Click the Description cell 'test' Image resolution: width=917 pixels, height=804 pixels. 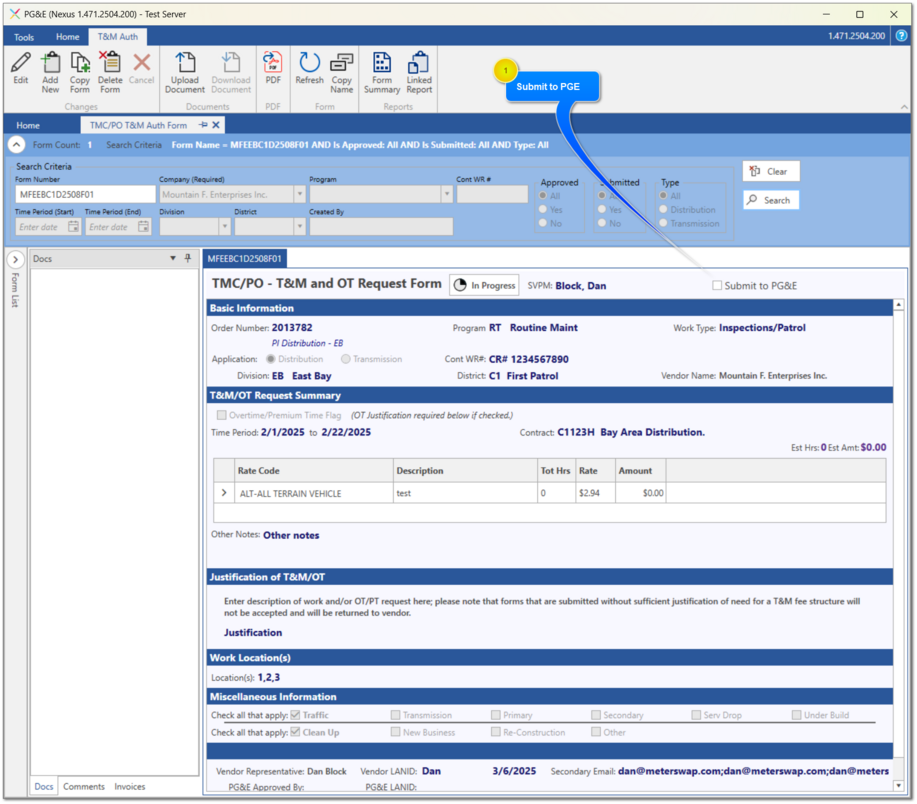tap(465, 493)
